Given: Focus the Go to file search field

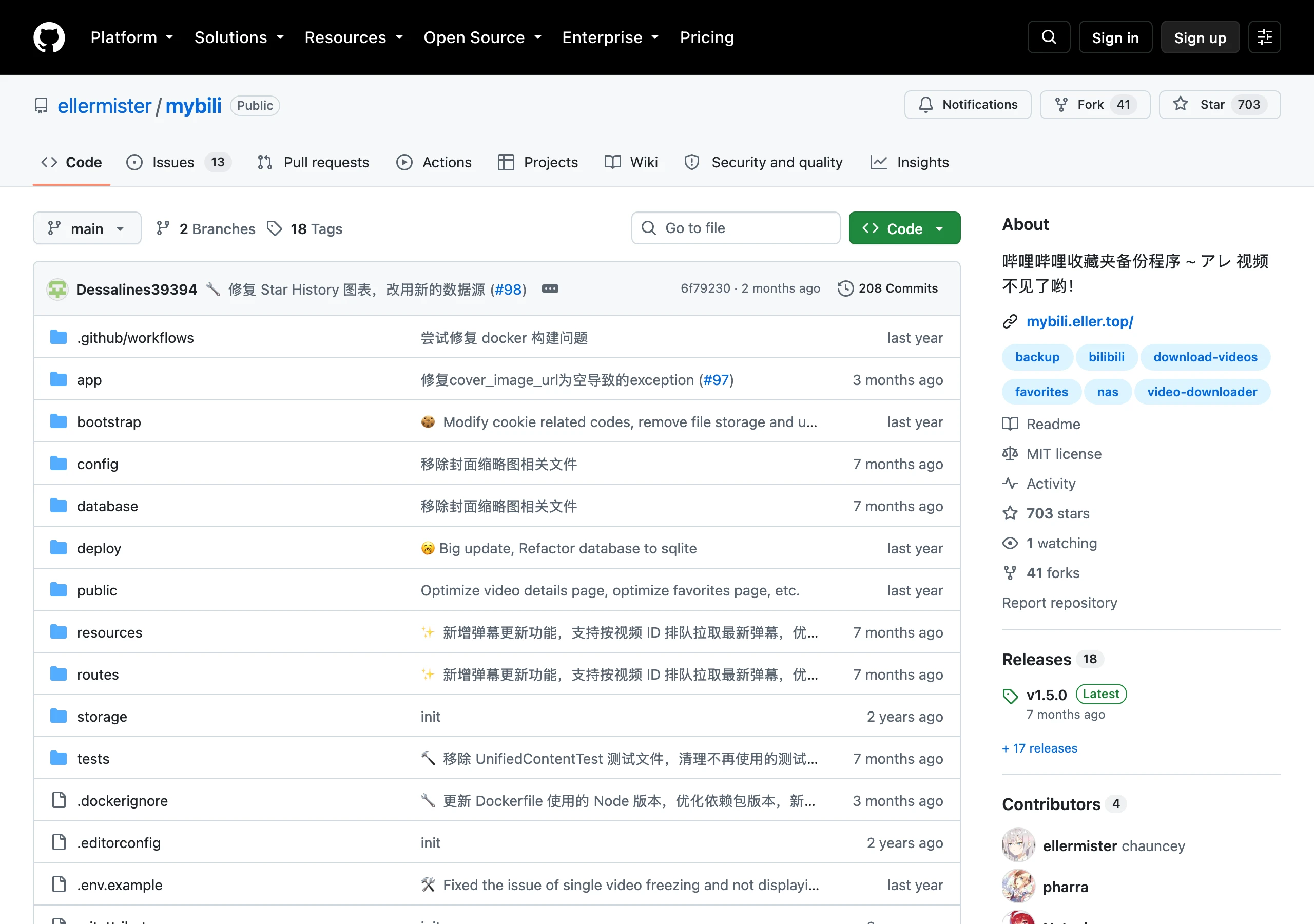Looking at the screenshot, I should pyautogui.click(x=736, y=228).
